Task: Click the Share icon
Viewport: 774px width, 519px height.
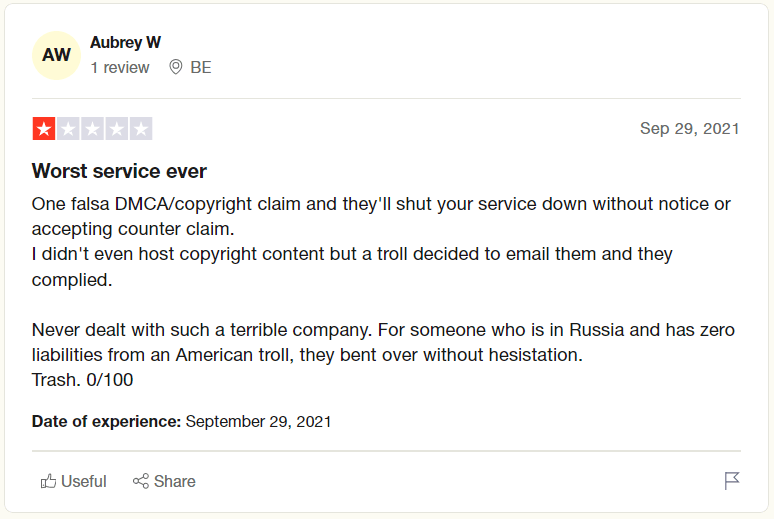Action: tap(141, 481)
